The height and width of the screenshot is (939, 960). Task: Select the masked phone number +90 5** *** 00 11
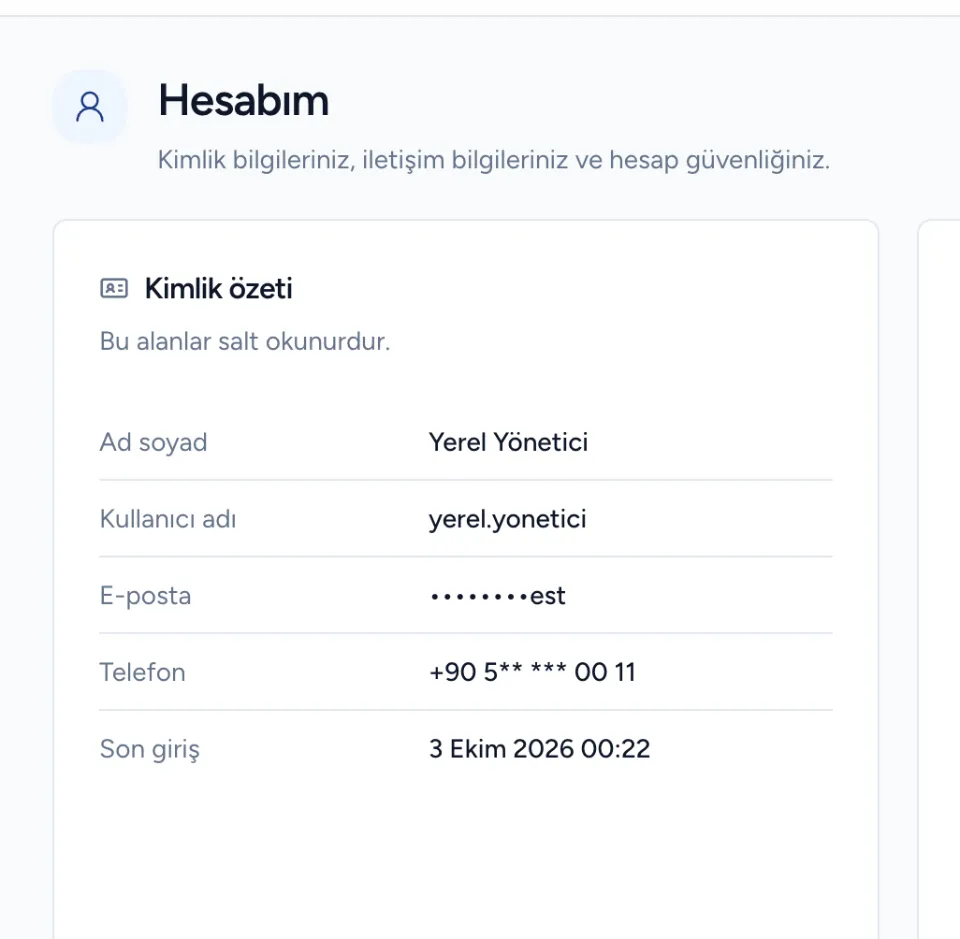(x=532, y=672)
